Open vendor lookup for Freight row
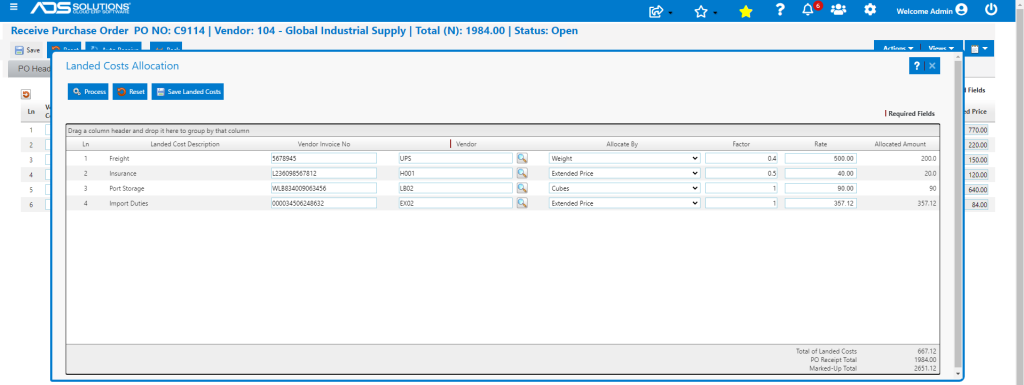The height and width of the screenshot is (385, 1024). [522, 158]
